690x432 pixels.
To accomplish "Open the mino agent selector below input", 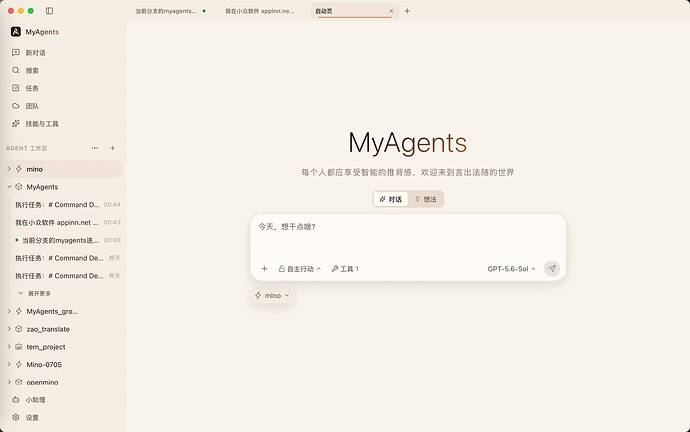I will click(272, 296).
